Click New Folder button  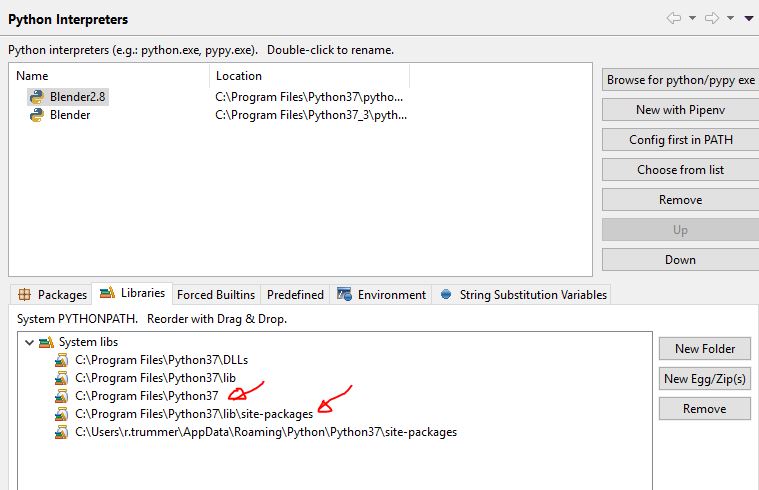click(705, 349)
